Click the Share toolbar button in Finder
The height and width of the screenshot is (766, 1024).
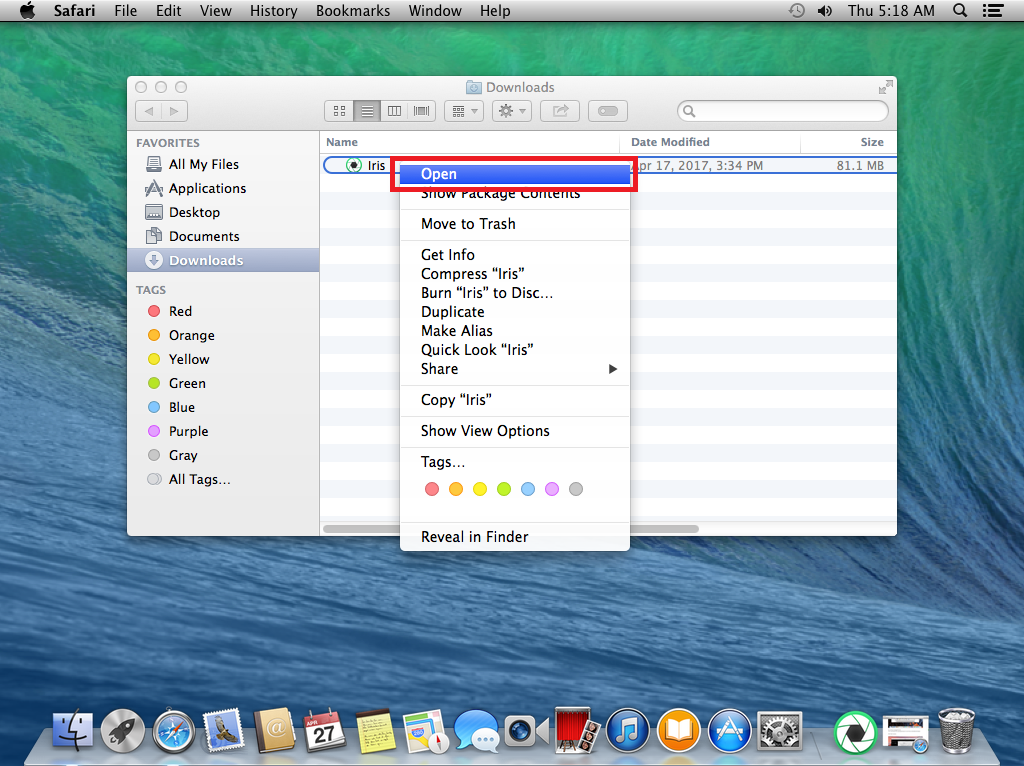pyautogui.click(x=560, y=111)
